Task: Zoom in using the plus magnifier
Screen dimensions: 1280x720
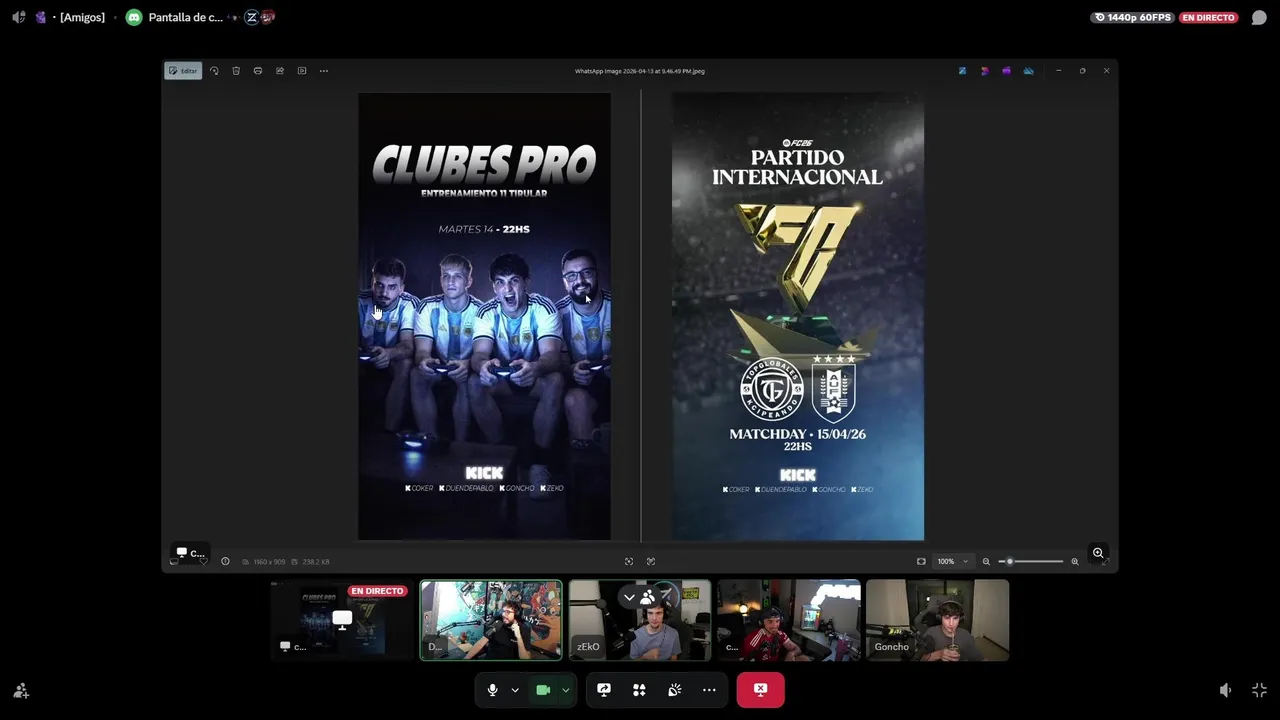Action: tap(1075, 561)
